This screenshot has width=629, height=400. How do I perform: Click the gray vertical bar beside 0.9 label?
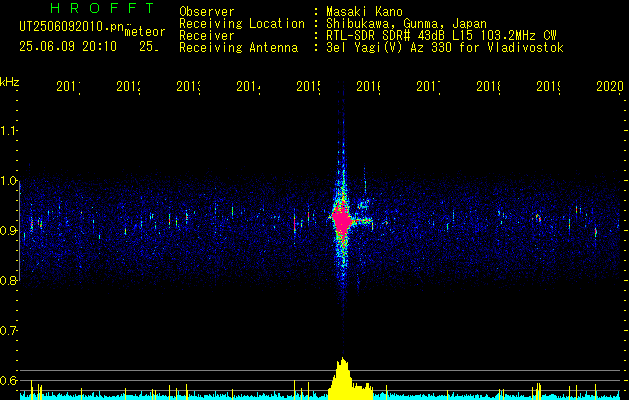(x=20, y=231)
